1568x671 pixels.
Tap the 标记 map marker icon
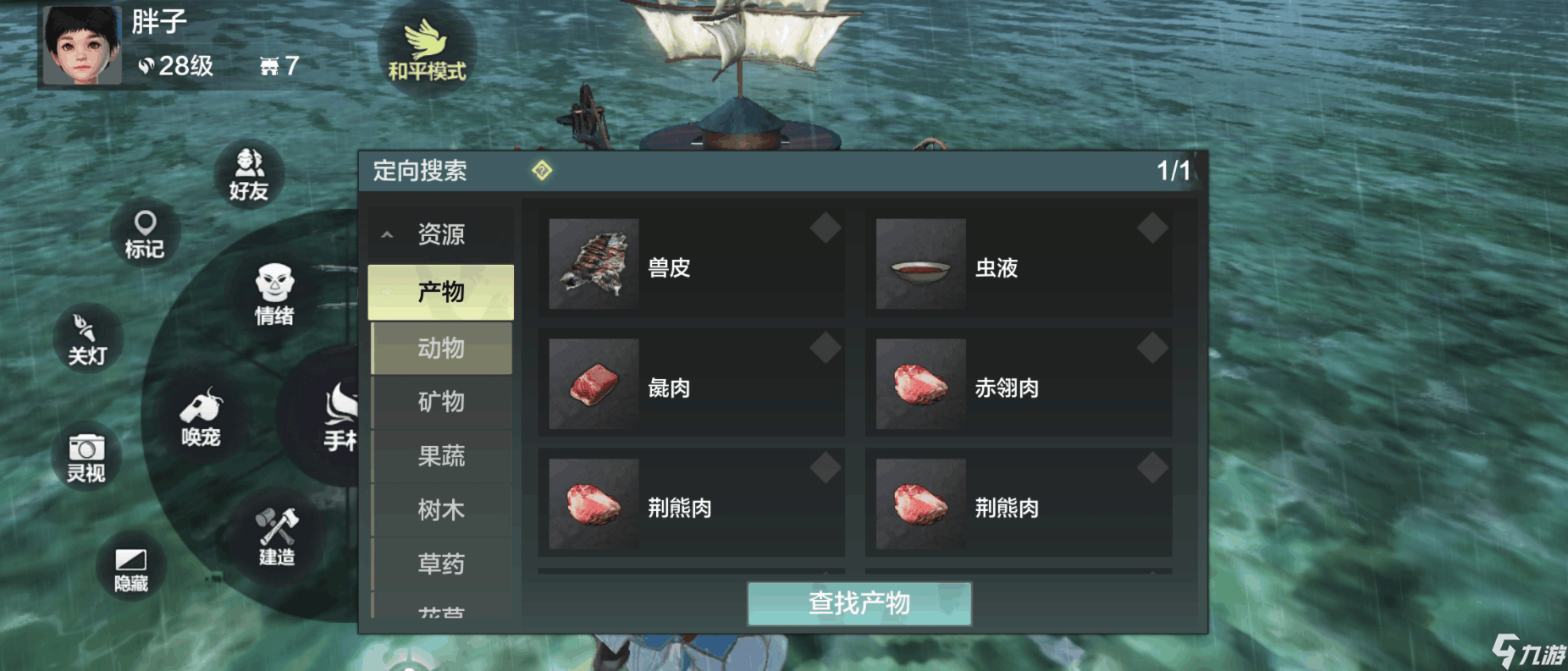coord(145,234)
